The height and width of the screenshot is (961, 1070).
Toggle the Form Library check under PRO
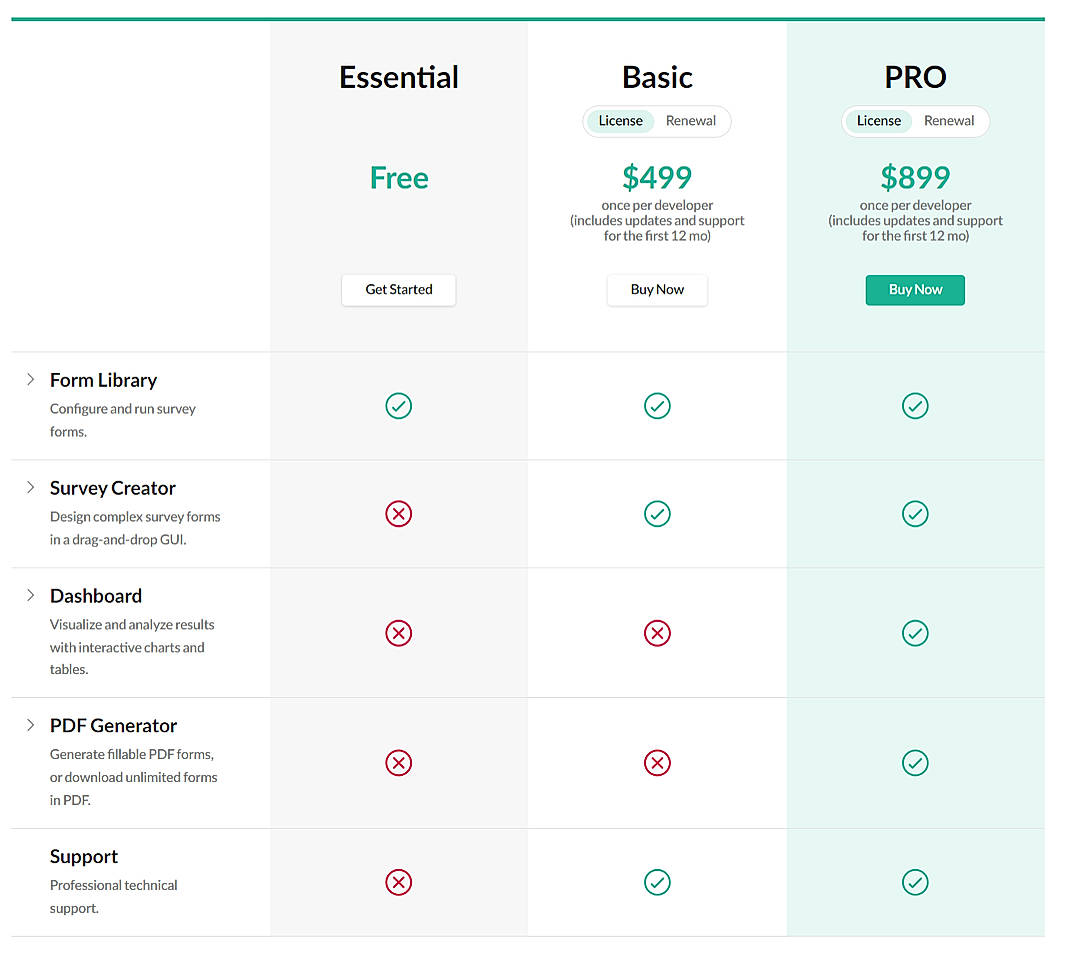[x=915, y=406]
